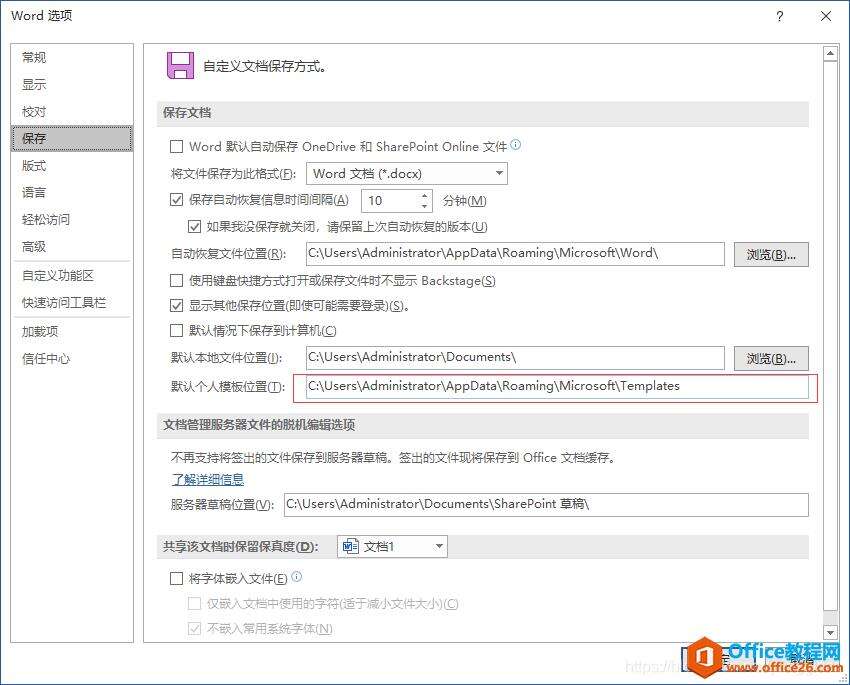Click the vertical scrollbar track
850x685 pixels.
(830, 343)
